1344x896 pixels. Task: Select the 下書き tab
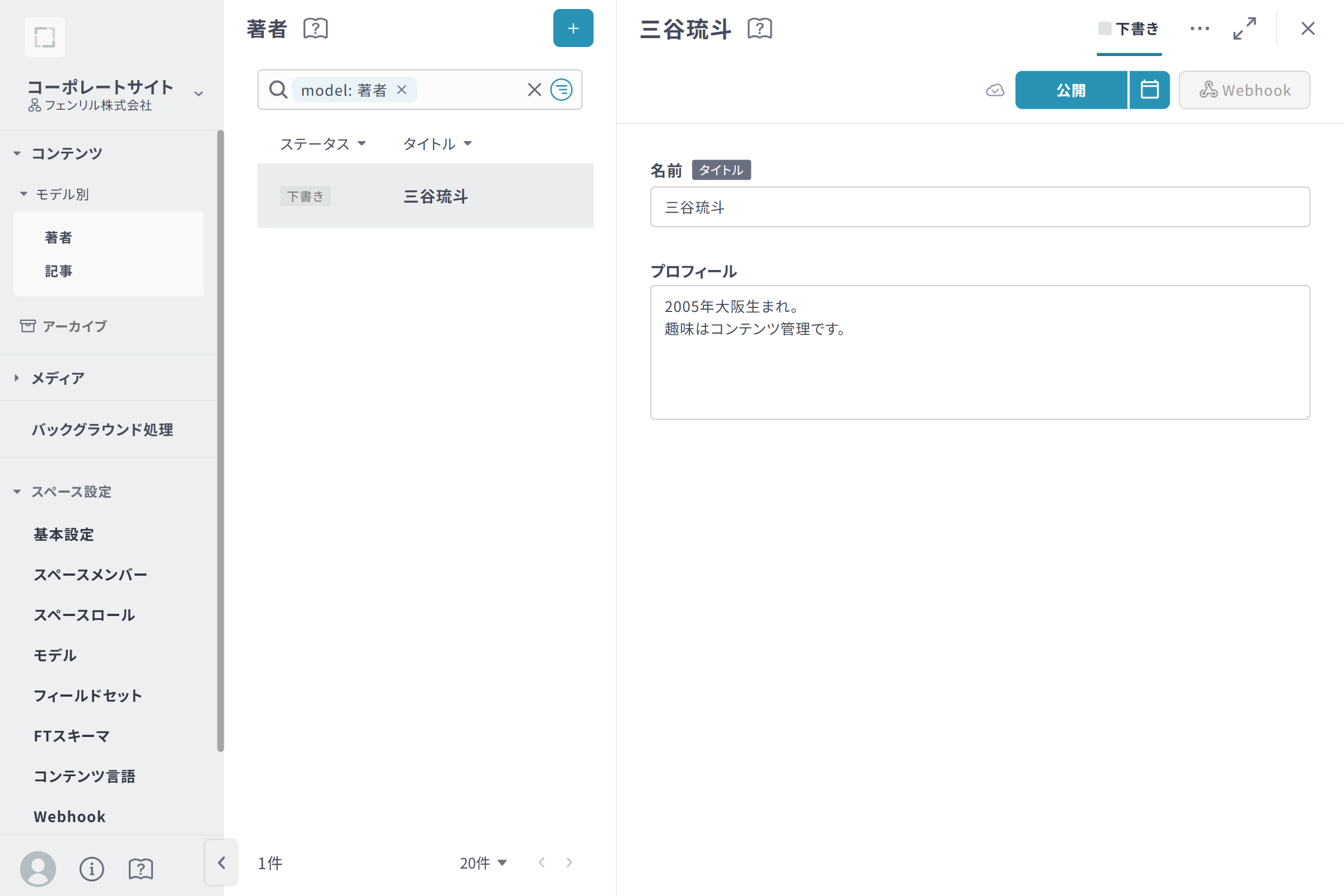pos(1128,29)
